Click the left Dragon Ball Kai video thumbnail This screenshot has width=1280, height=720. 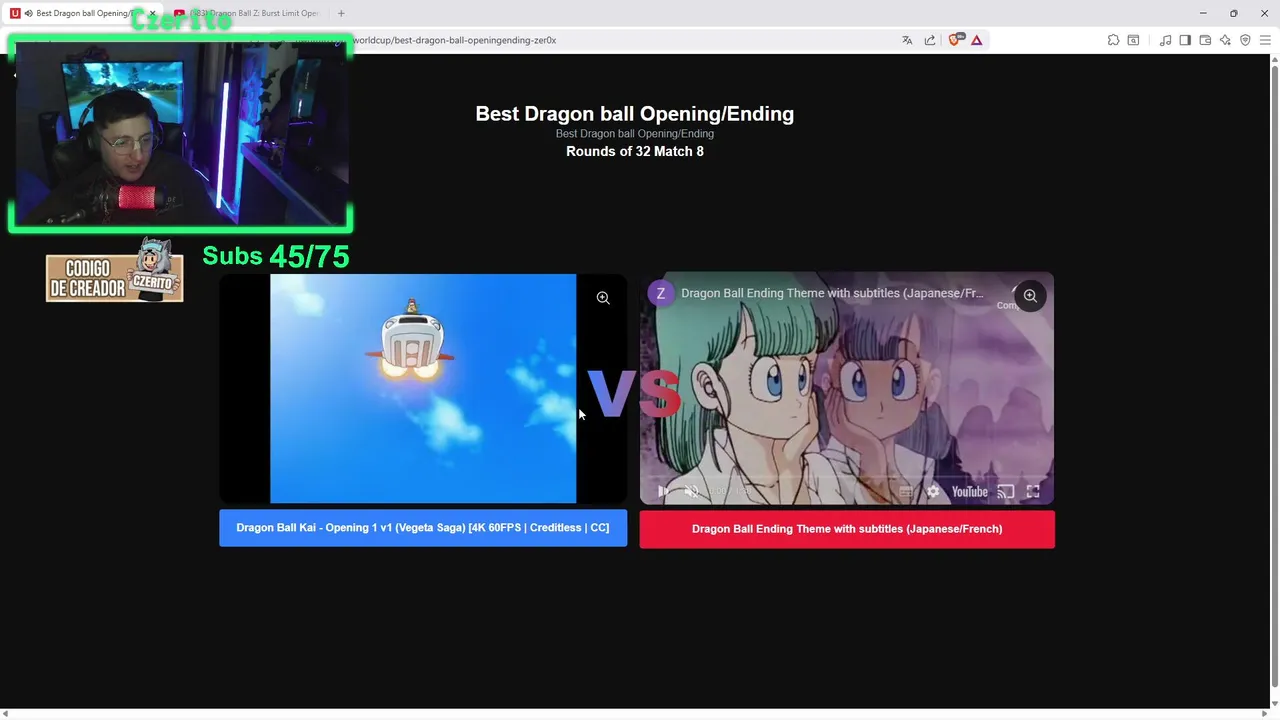[423, 388]
